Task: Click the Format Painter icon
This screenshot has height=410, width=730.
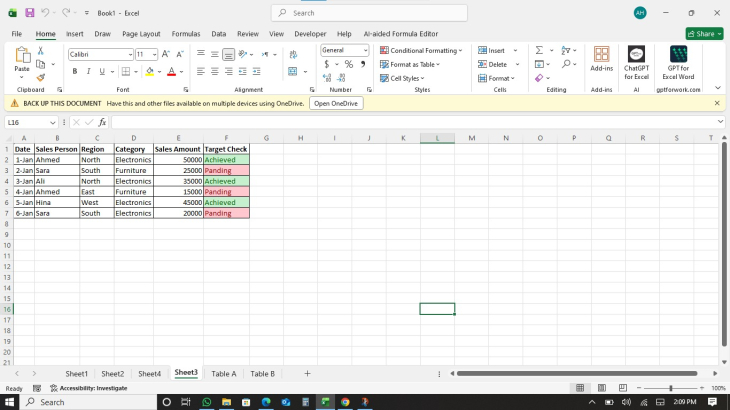Action: (40, 77)
